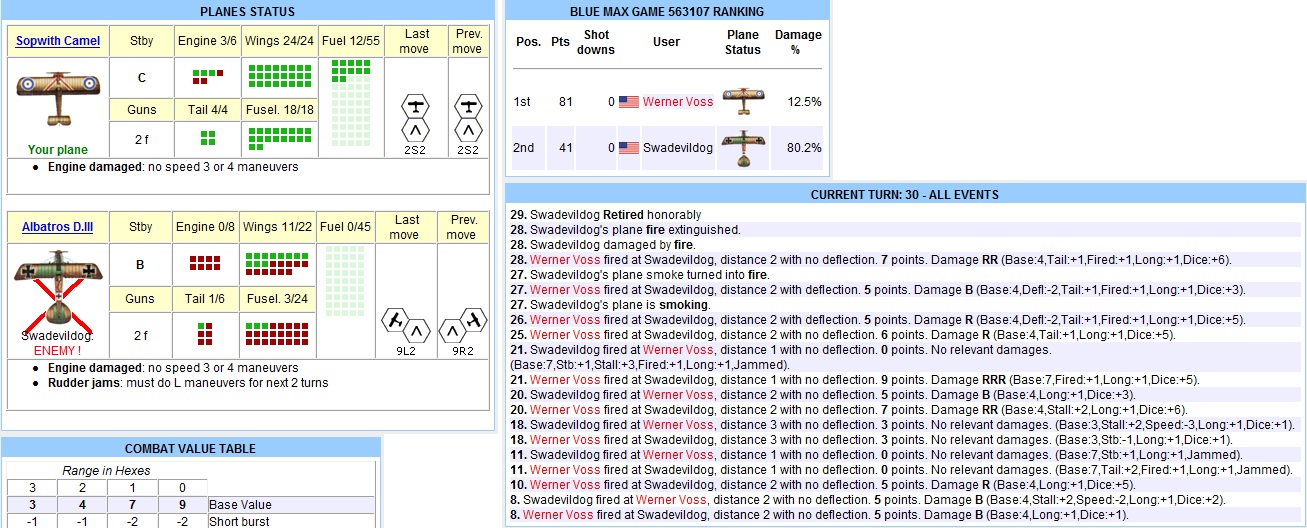Click the 'Fusel. 3/24' label
The height and width of the screenshot is (528, 1307).
tap(276, 298)
